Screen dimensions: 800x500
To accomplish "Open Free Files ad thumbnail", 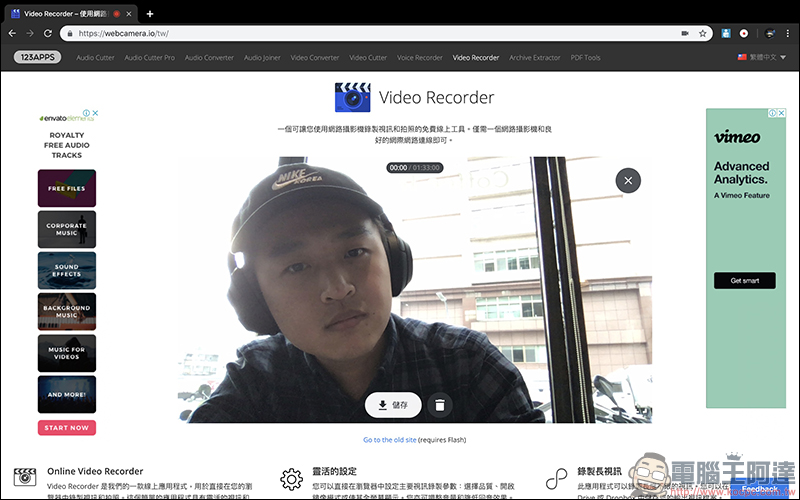I will pos(67,188).
